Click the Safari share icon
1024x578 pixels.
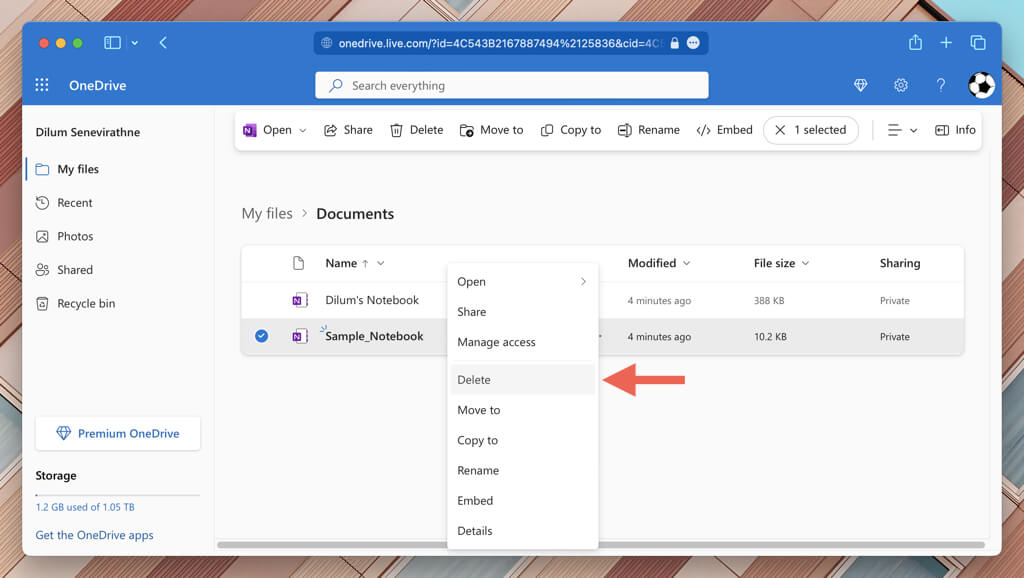(x=915, y=43)
